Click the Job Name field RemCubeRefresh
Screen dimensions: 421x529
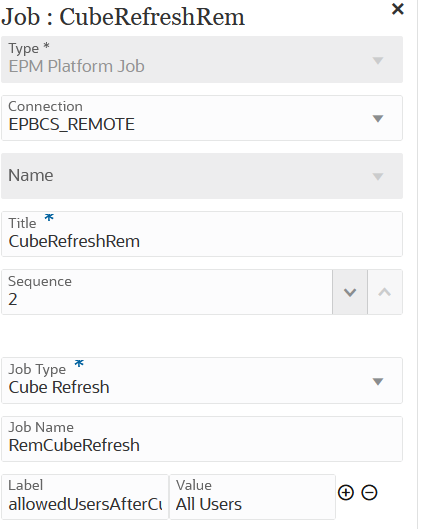pyautogui.click(x=202, y=439)
